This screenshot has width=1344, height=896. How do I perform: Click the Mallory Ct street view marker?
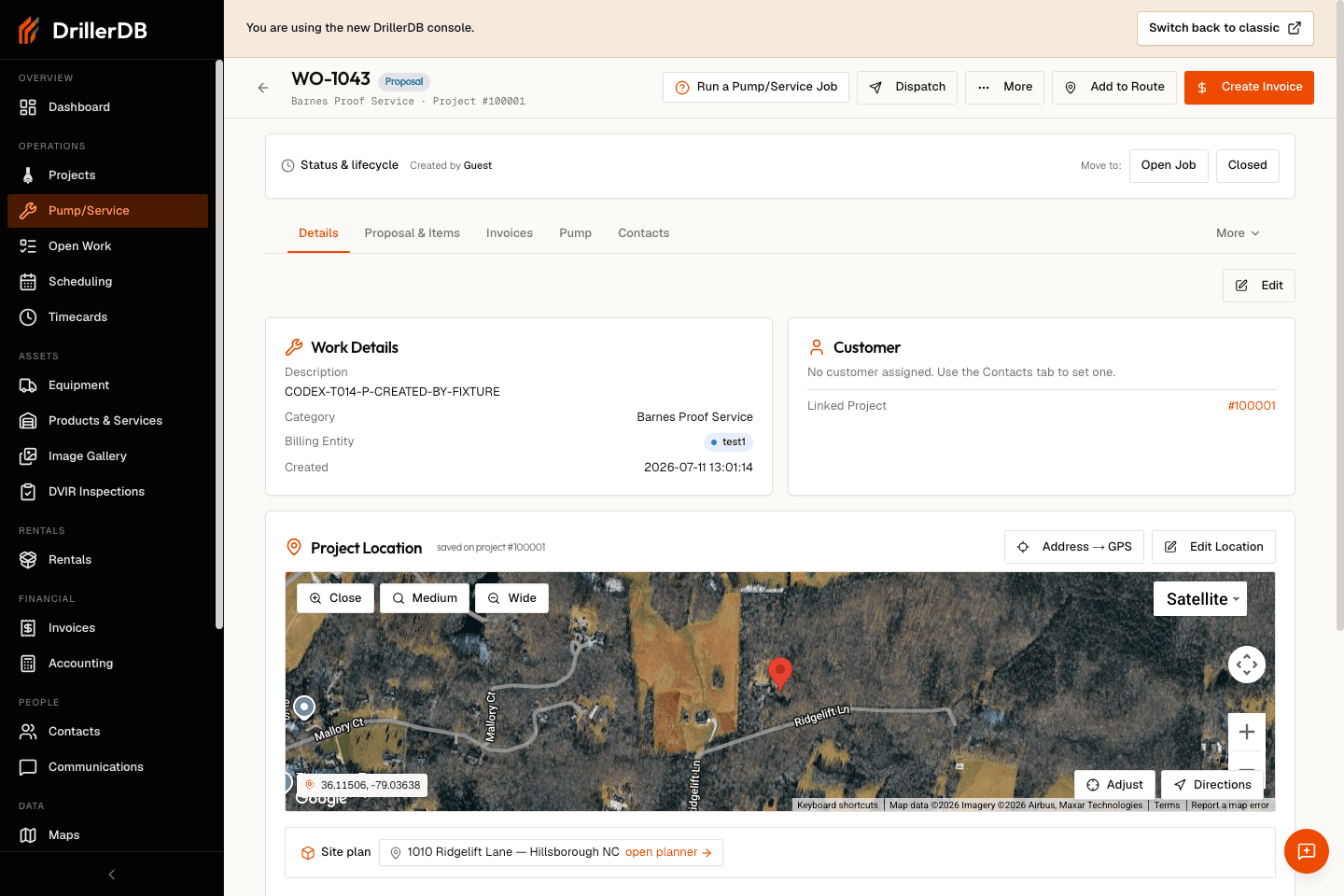(x=304, y=707)
